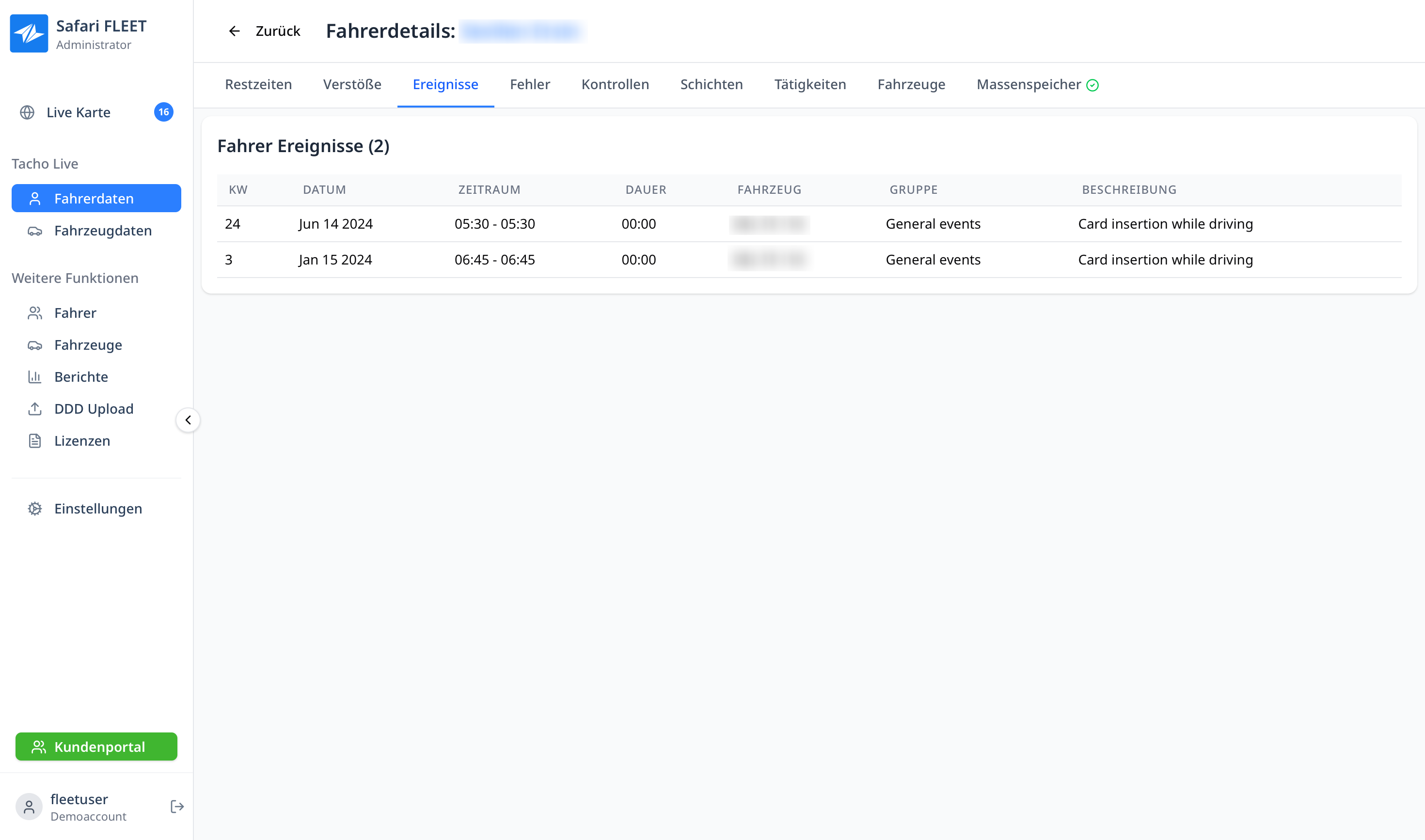The width and height of the screenshot is (1425, 840).
Task: Open Berichte via its chart icon
Action: point(35,376)
